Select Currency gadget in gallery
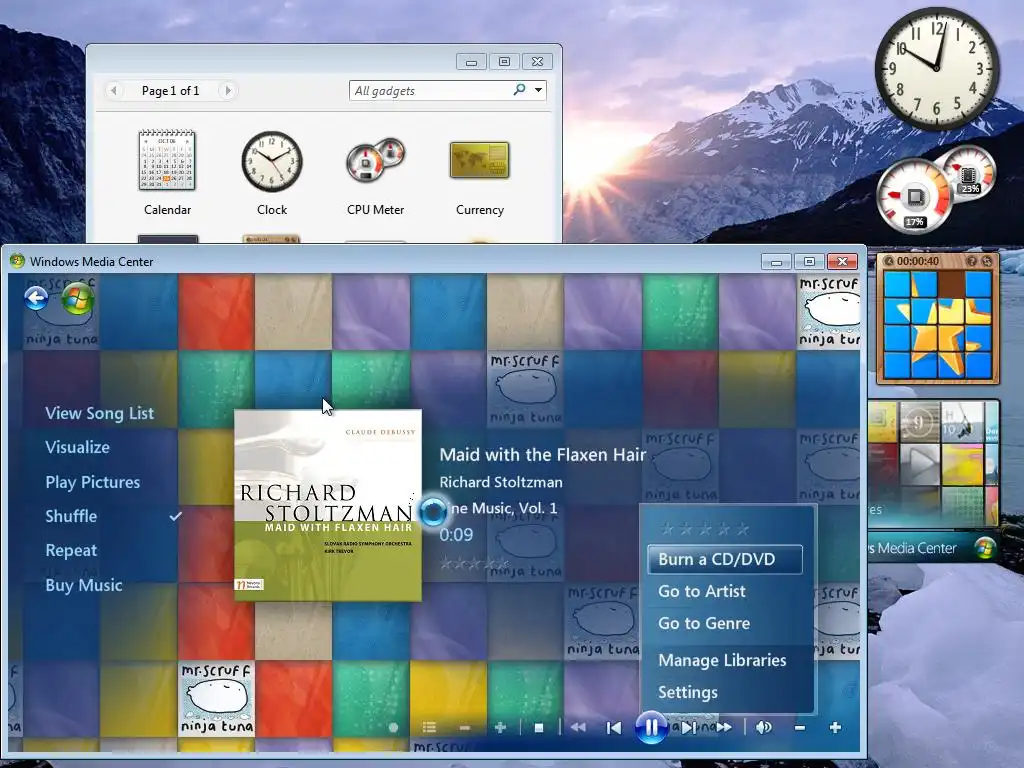This screenshot has height=768, width=1024. 479,176
